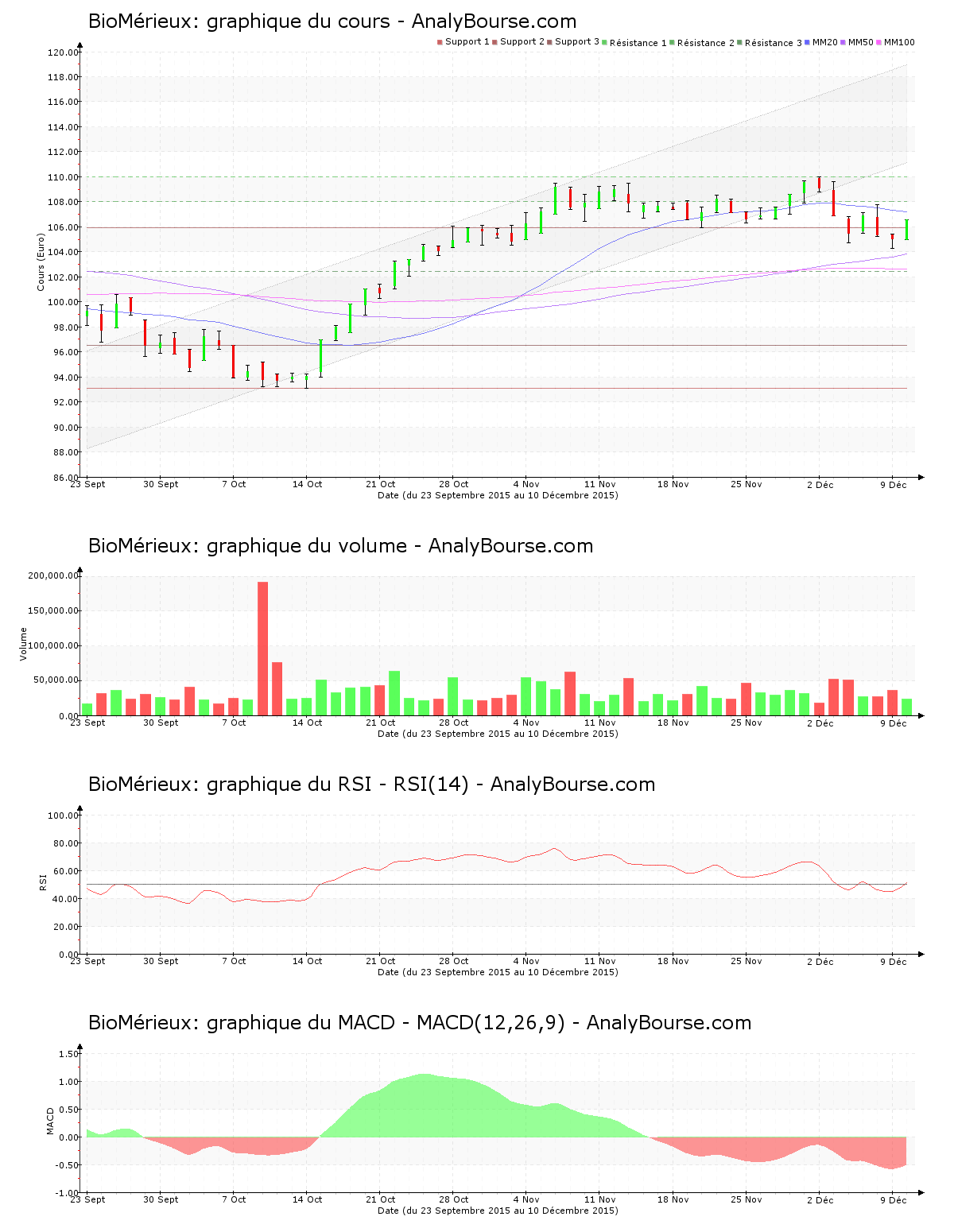Click the '106.00' price axis value
The width and height of the screenshot is (954, 1232).
63,227
